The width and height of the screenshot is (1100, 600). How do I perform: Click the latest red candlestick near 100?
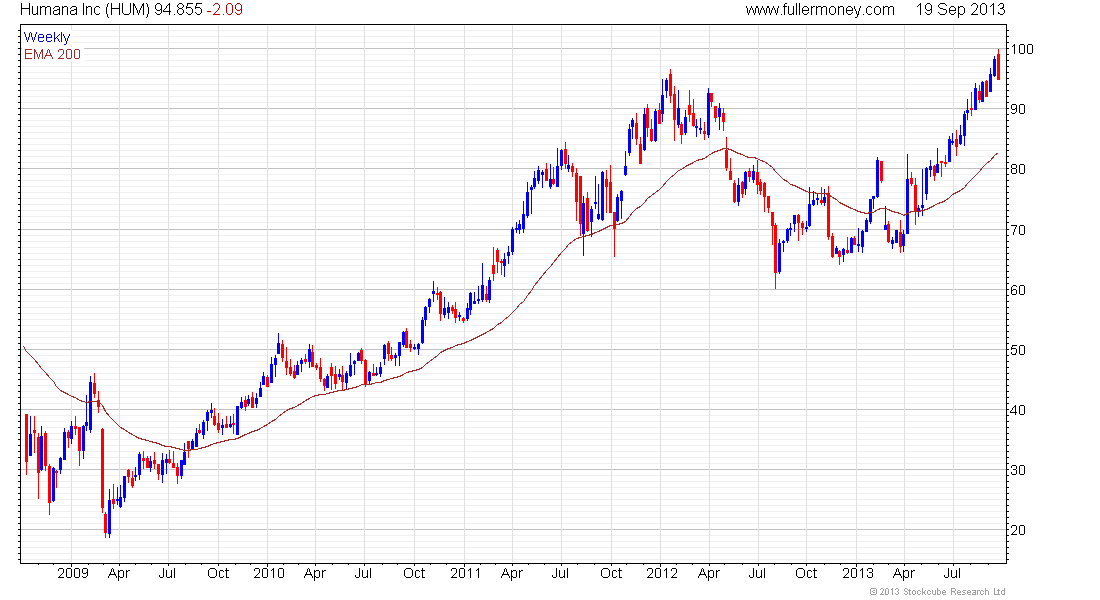click(998, 65)
